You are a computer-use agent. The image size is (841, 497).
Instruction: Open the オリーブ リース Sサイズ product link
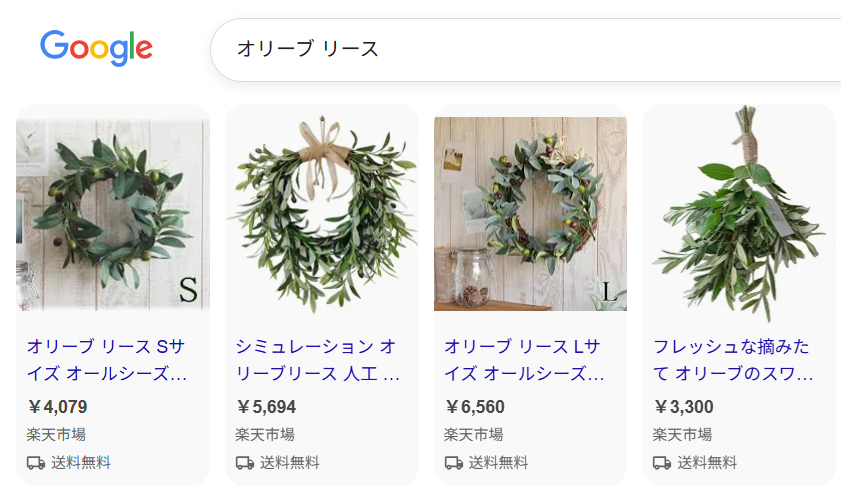107,361
